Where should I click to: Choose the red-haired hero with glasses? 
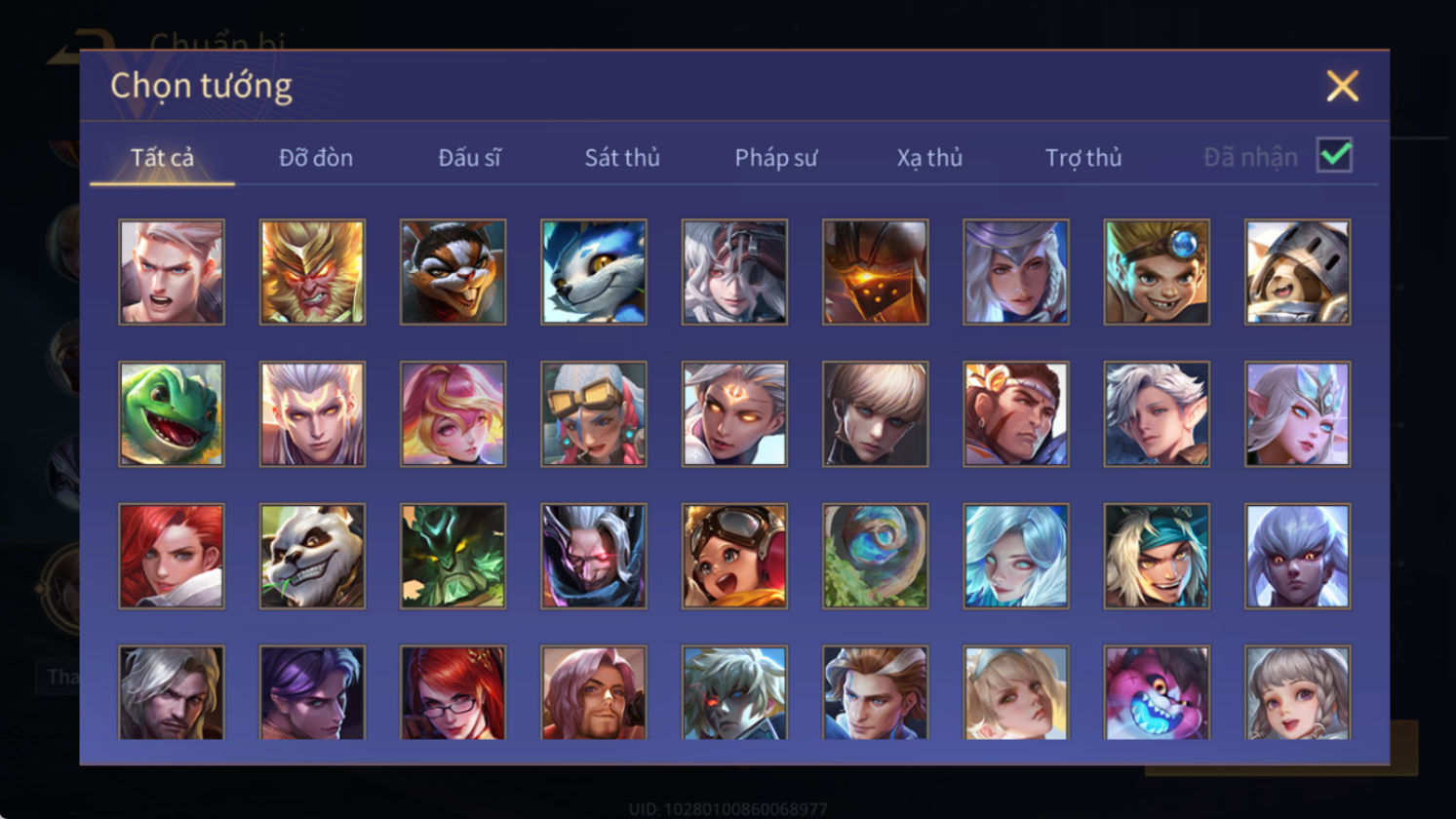point(453,693)
